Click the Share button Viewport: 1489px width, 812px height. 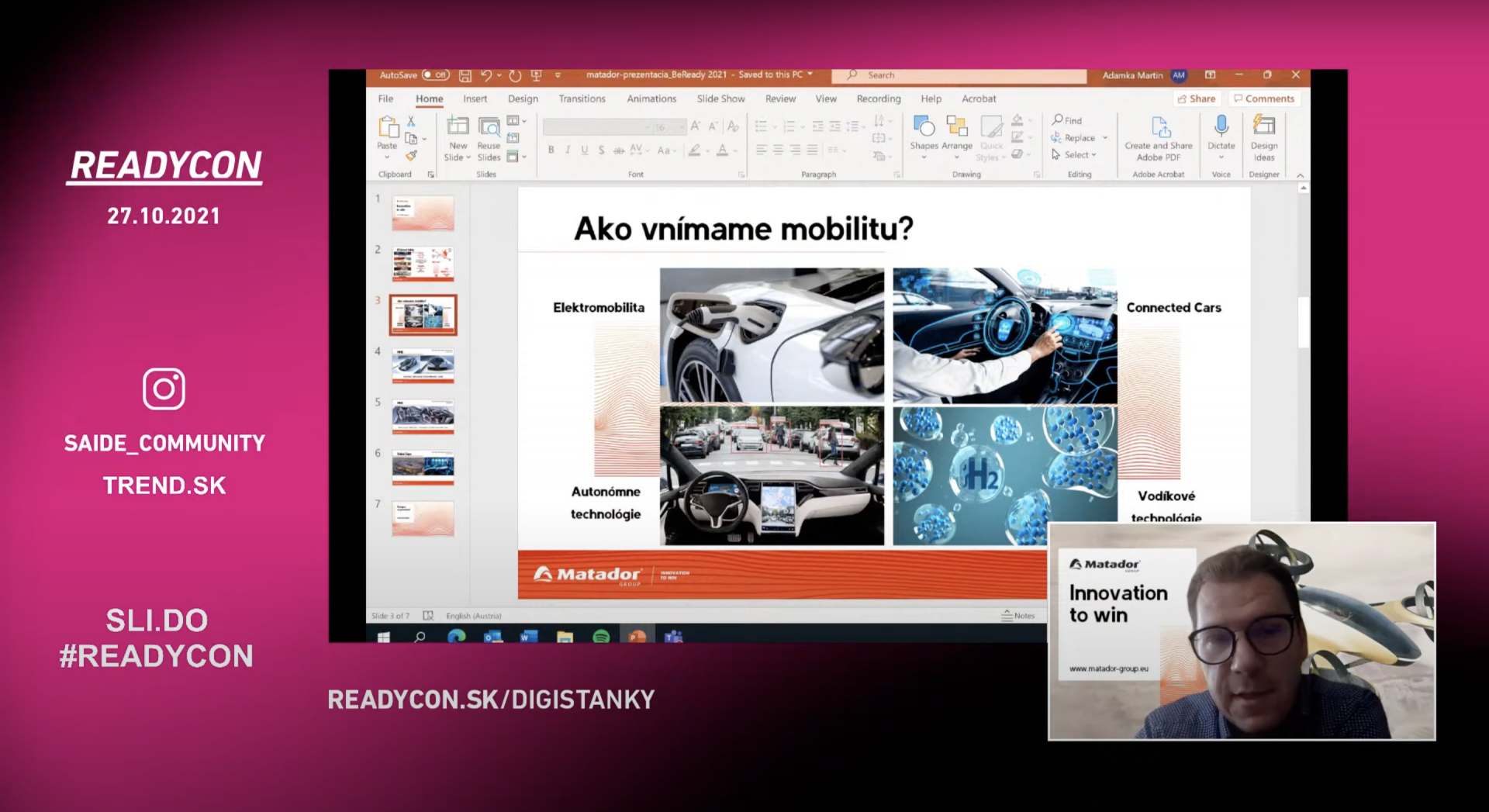[1197, 99]
